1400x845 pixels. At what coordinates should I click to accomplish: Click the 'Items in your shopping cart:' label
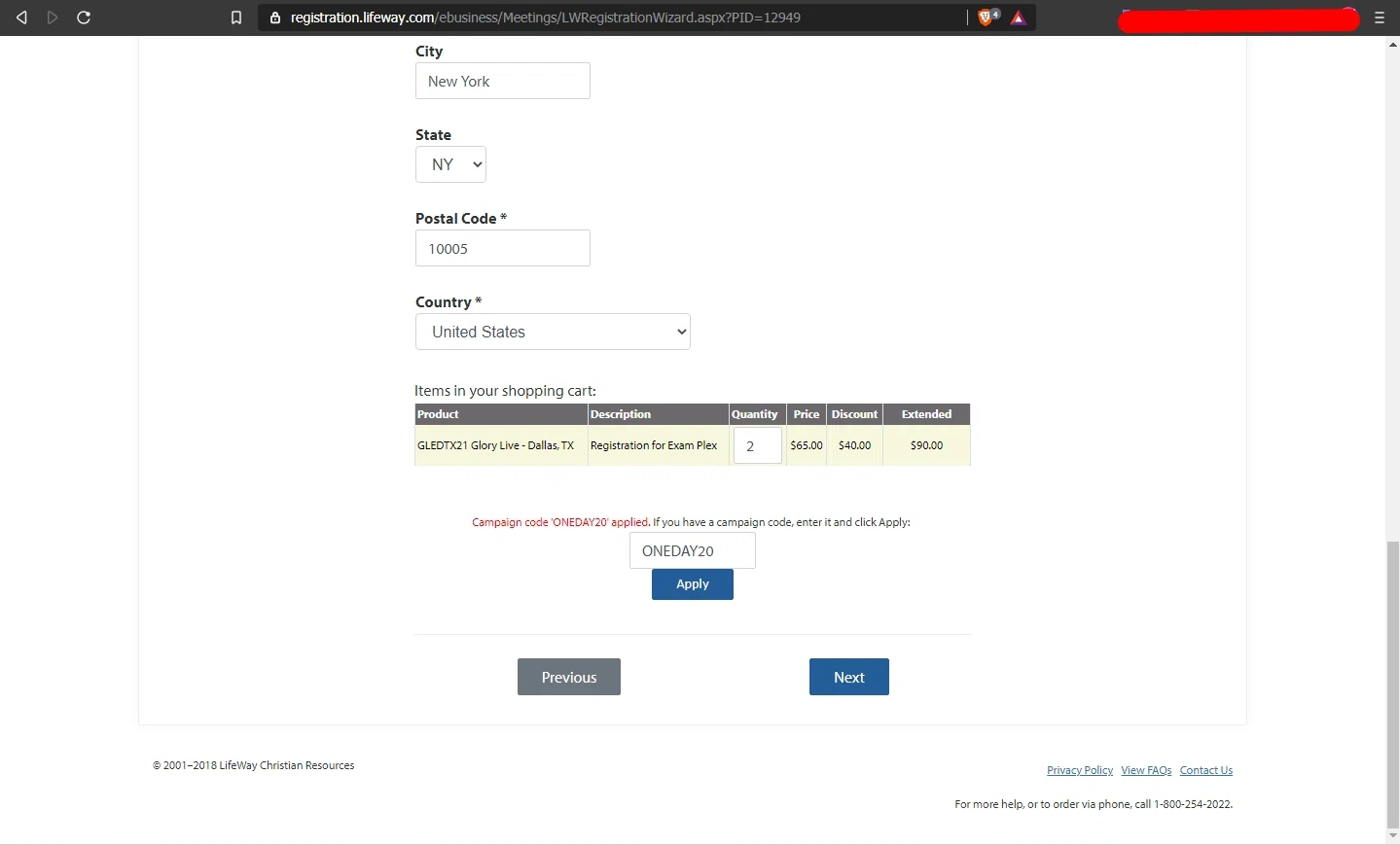click(x=505, y=391)
